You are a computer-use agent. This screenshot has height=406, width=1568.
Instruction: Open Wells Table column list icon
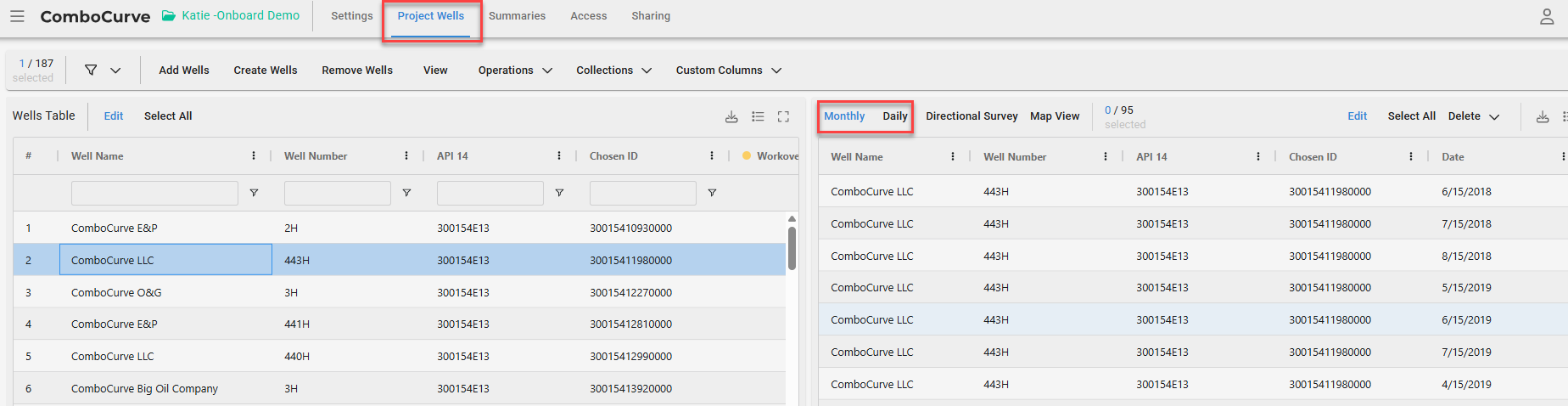click(x=758, y=116)
